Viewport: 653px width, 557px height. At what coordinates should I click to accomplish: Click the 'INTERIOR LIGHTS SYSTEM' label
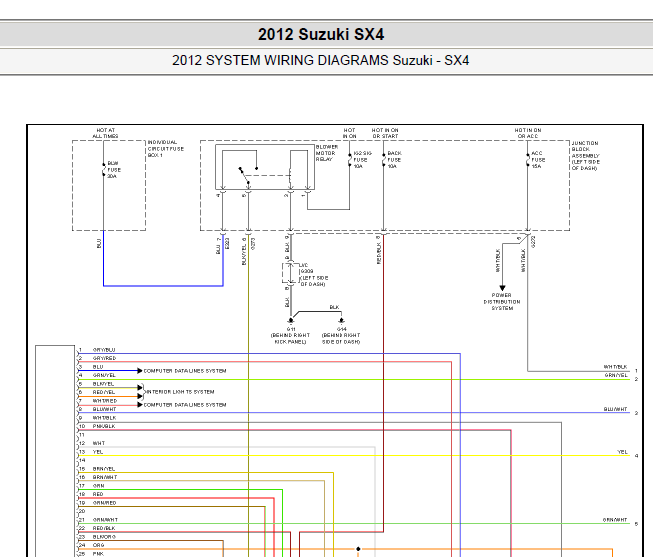(x=180, y=392)
